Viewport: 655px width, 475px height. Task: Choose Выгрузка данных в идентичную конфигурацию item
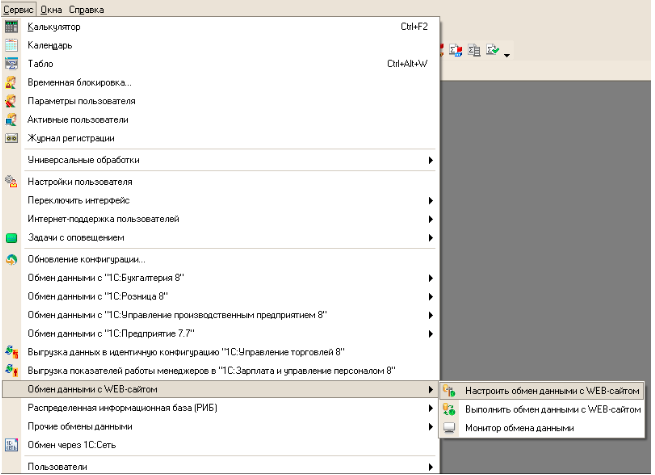(221, 352)
